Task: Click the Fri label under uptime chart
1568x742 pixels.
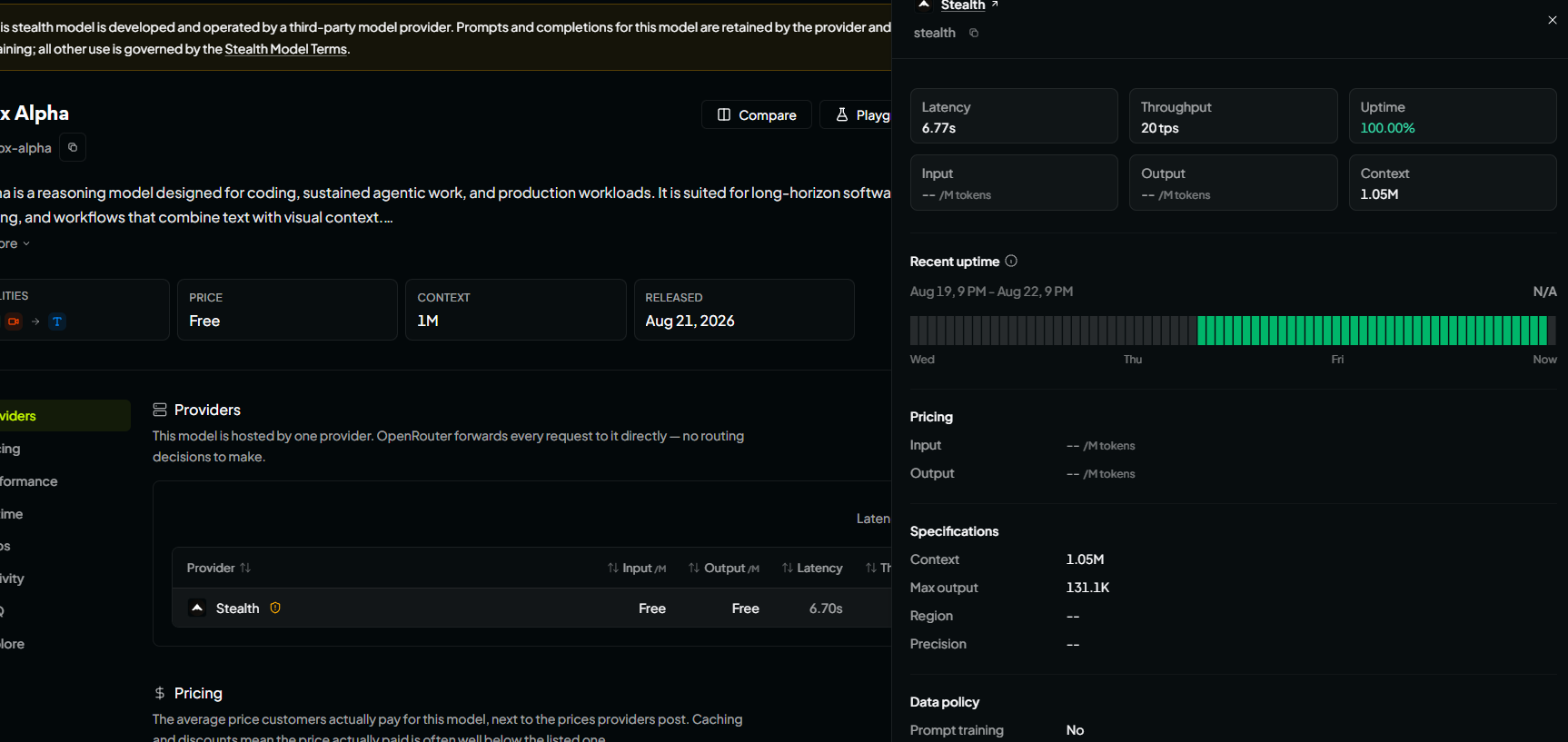Action: [1337, 360]
